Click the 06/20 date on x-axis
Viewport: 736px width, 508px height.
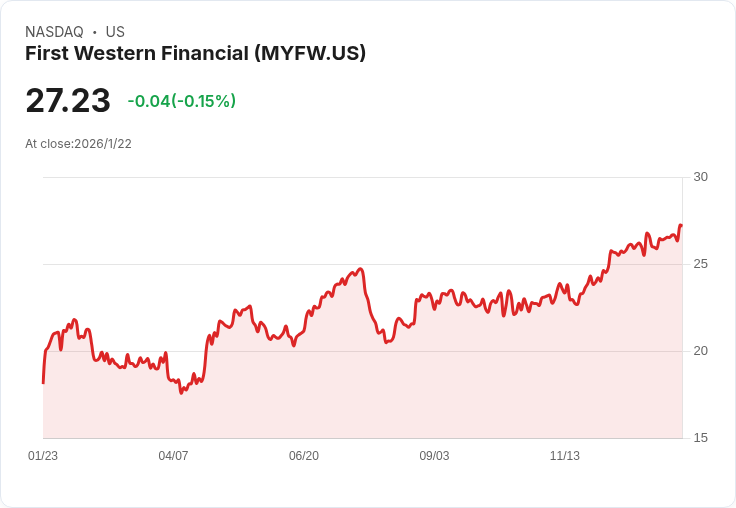(304, 456)
